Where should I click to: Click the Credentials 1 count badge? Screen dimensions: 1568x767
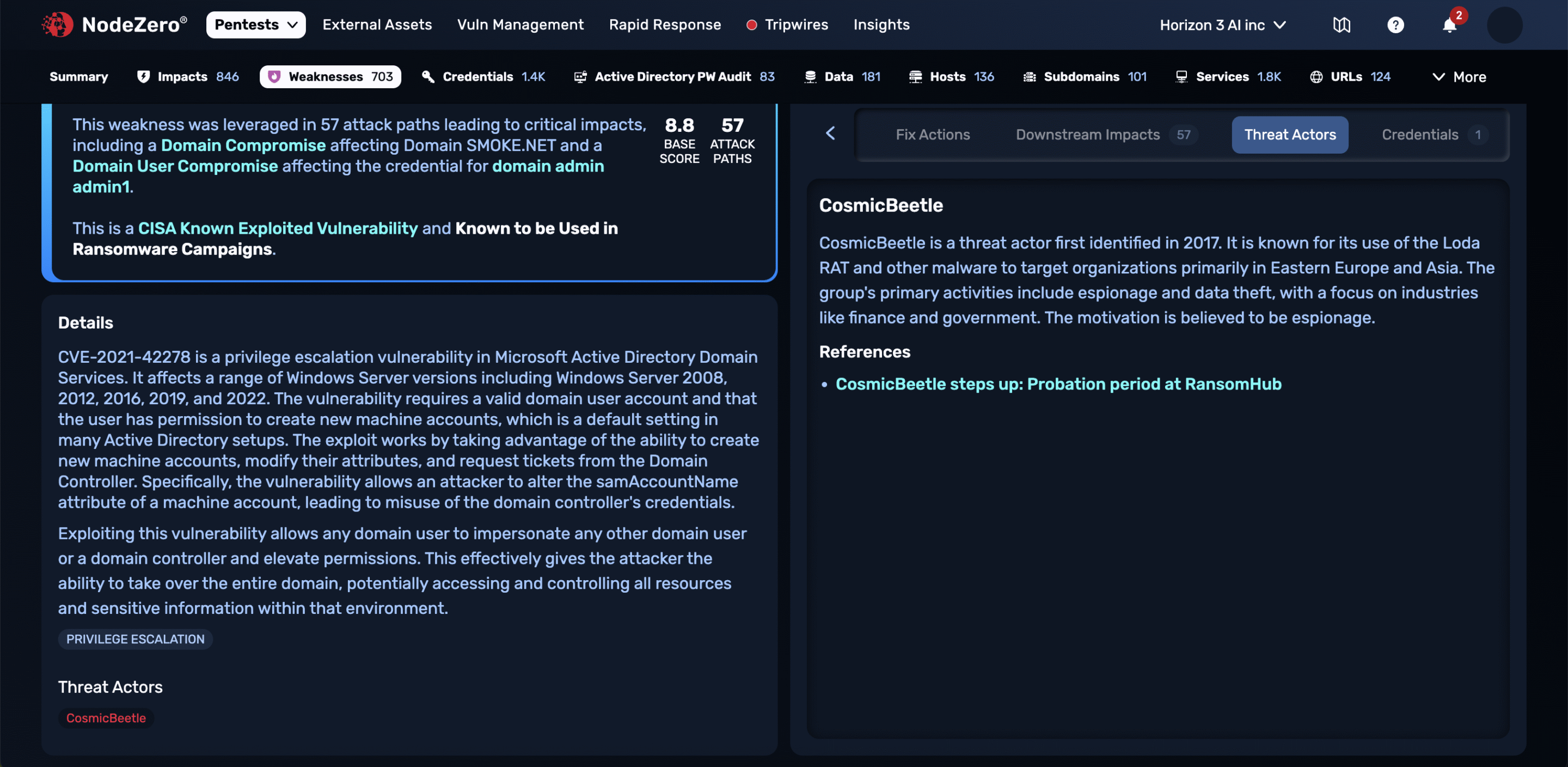coord(1477,135)
